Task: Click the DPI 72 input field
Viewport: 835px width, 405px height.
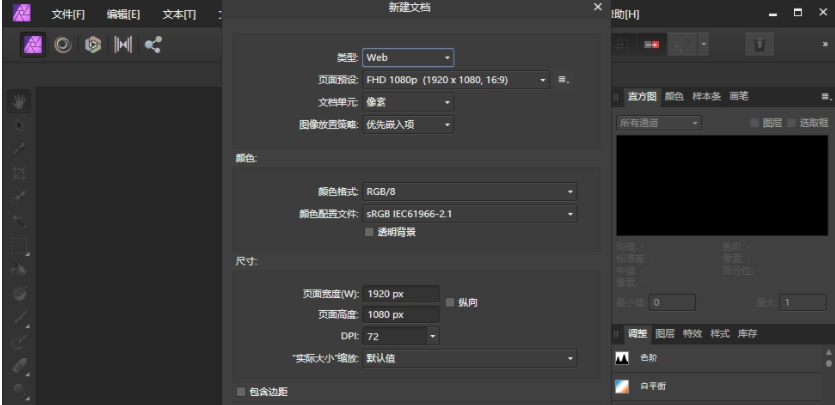Action: 395,336
